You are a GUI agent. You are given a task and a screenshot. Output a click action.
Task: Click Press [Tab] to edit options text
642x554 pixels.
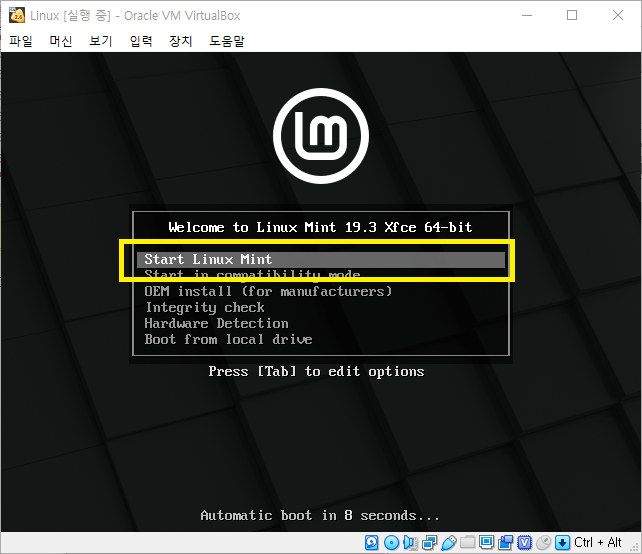pos(316,371)
